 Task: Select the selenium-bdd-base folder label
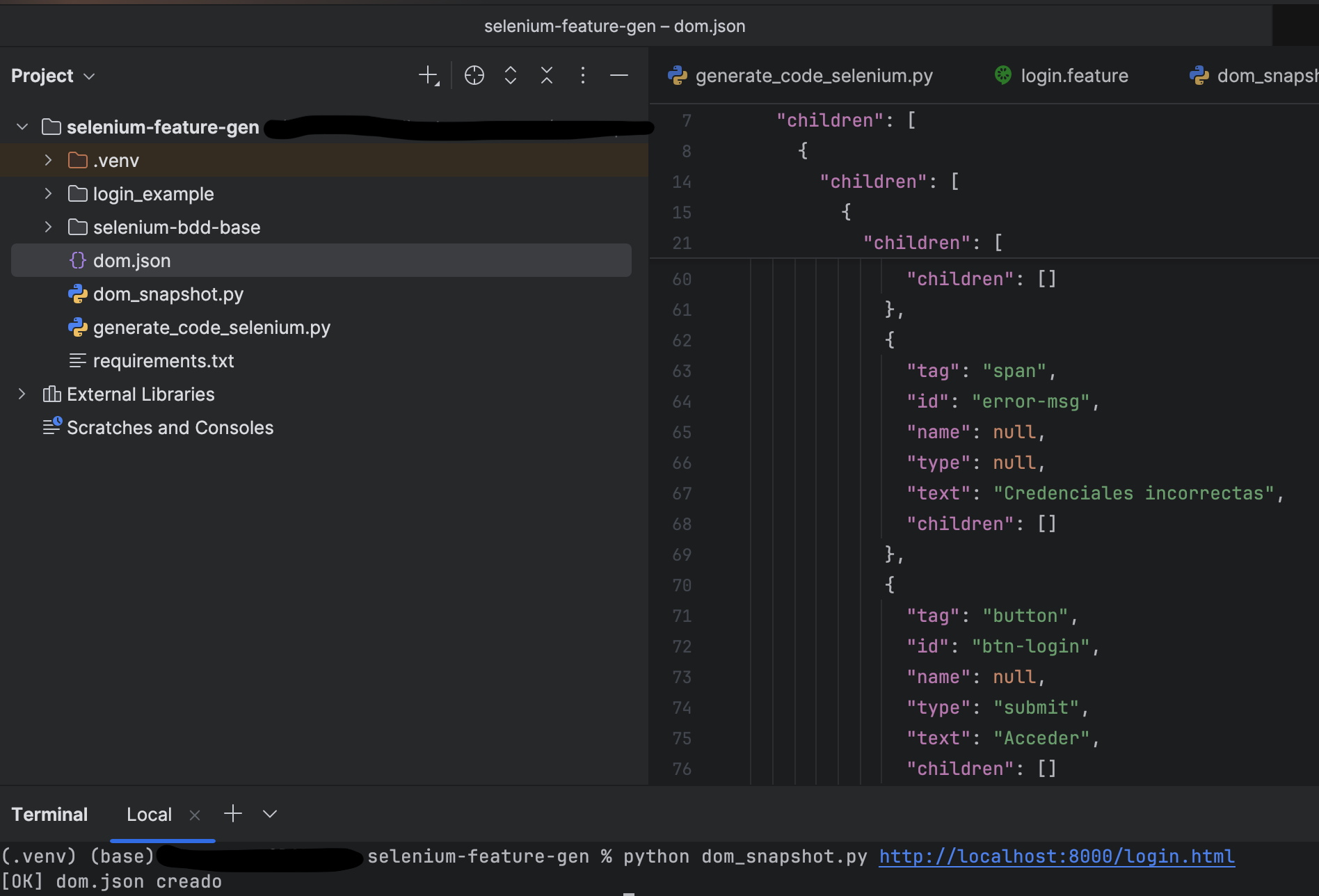pyautogui.click(x=177, y=227)
